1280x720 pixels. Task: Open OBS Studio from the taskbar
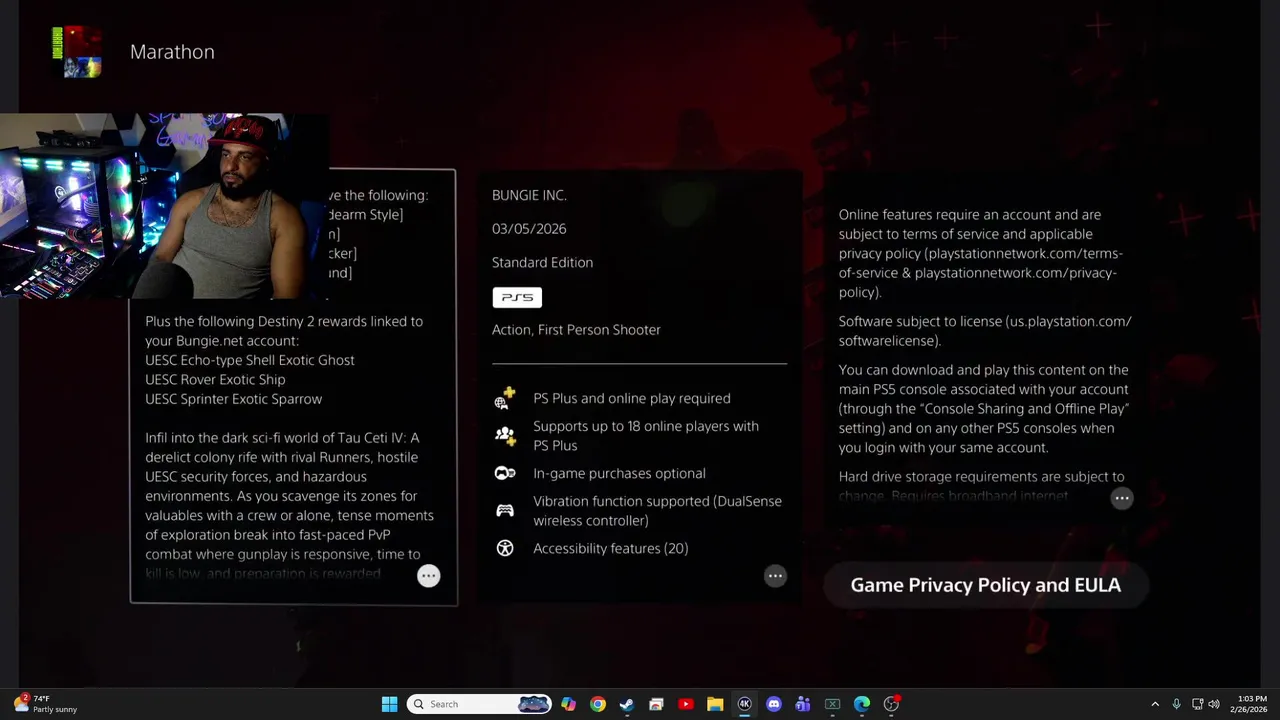(891, 704)
